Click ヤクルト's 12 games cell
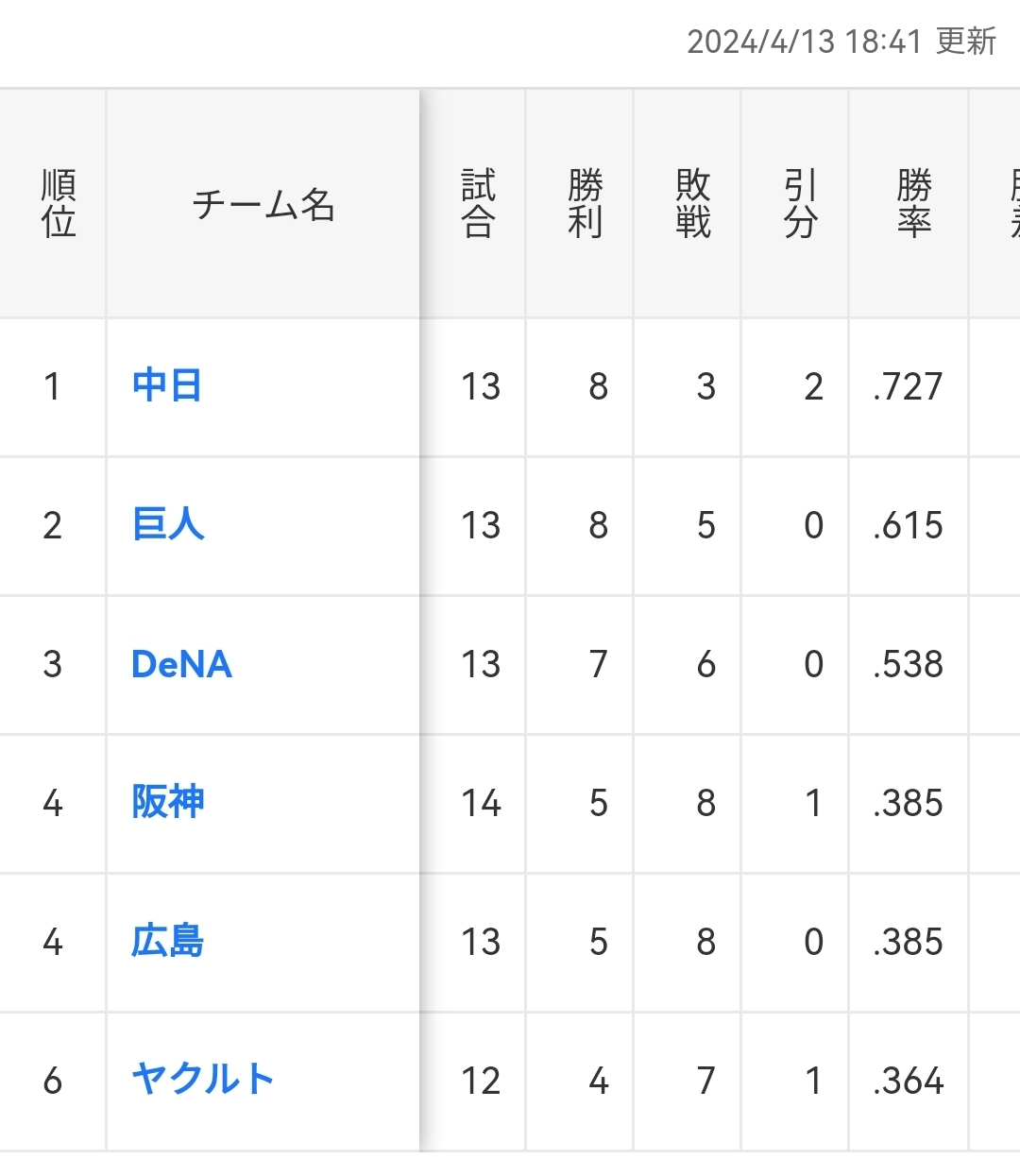Image resolution: width=1020 pixels, height=1176 pixels. click(481, 1081)
